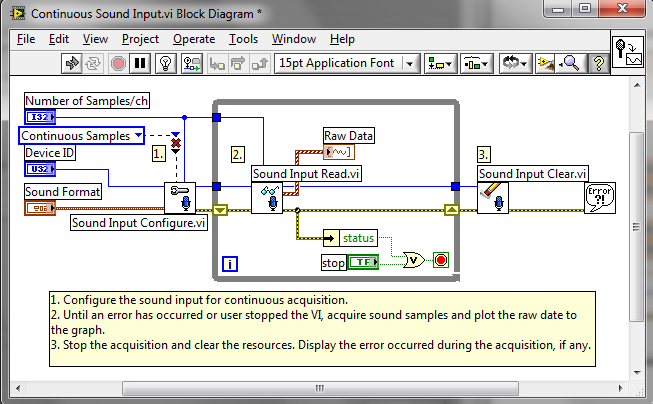Viewport: 653px width, 404px height.
Task: Open the Align Objects dropdown
Action: click(x=441, y=64)
